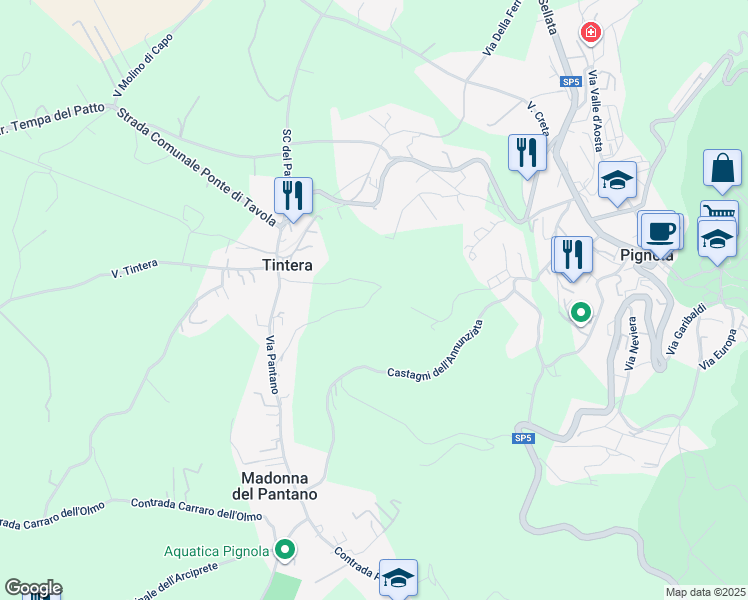Click the Map data ©2025 attribution
The height and width of the screenshot is (600, 748).
tap(705, 592)
